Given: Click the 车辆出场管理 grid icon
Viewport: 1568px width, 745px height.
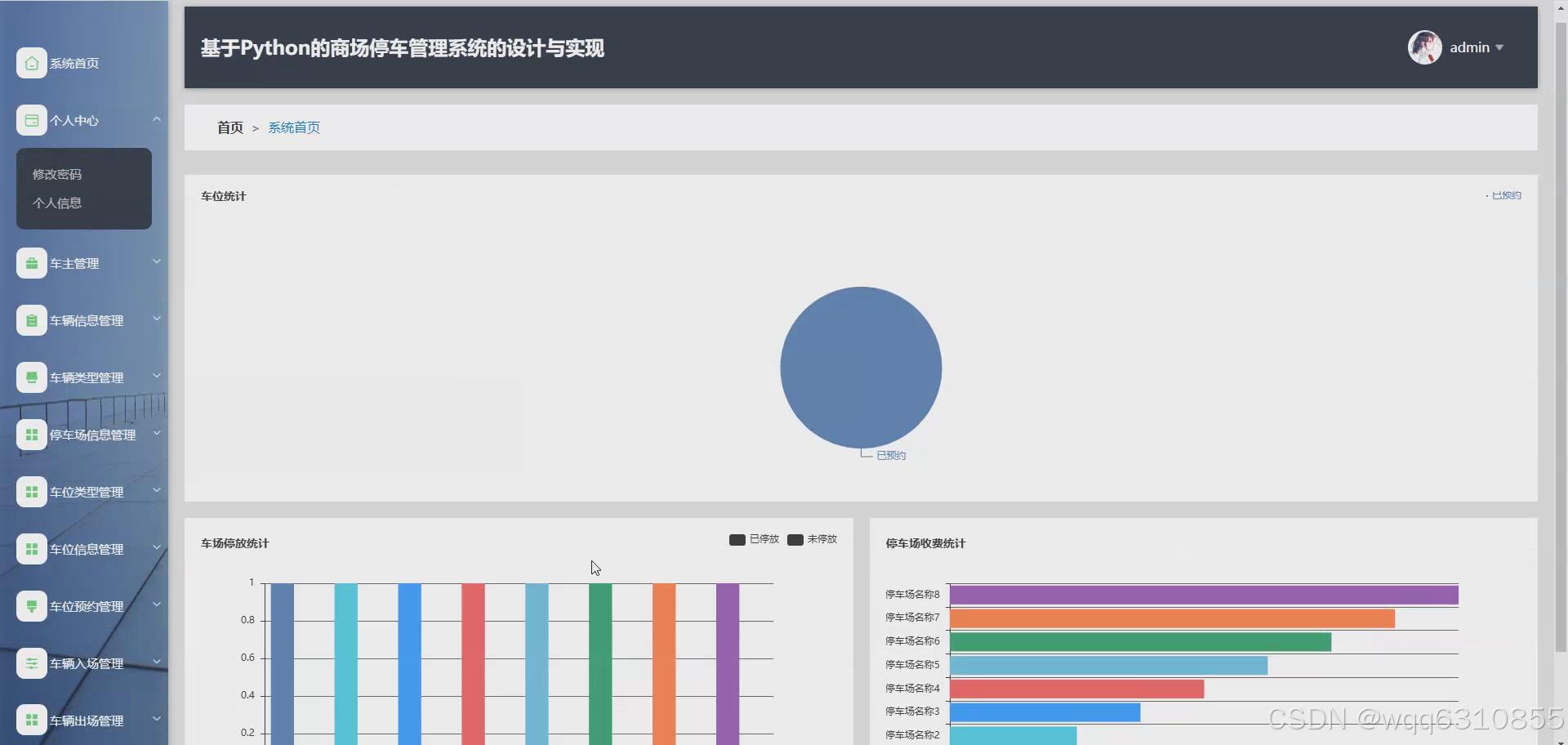Looking at the screenshot, I should click(x=31, y=720).
